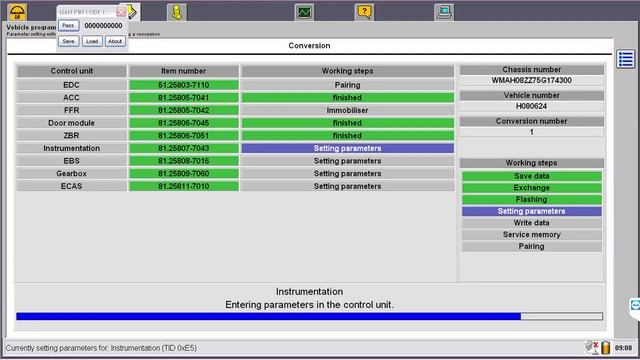Click the 09:08 clock in status bar
This screenshot has height=360, width=640.
click(x=623, y=348)
